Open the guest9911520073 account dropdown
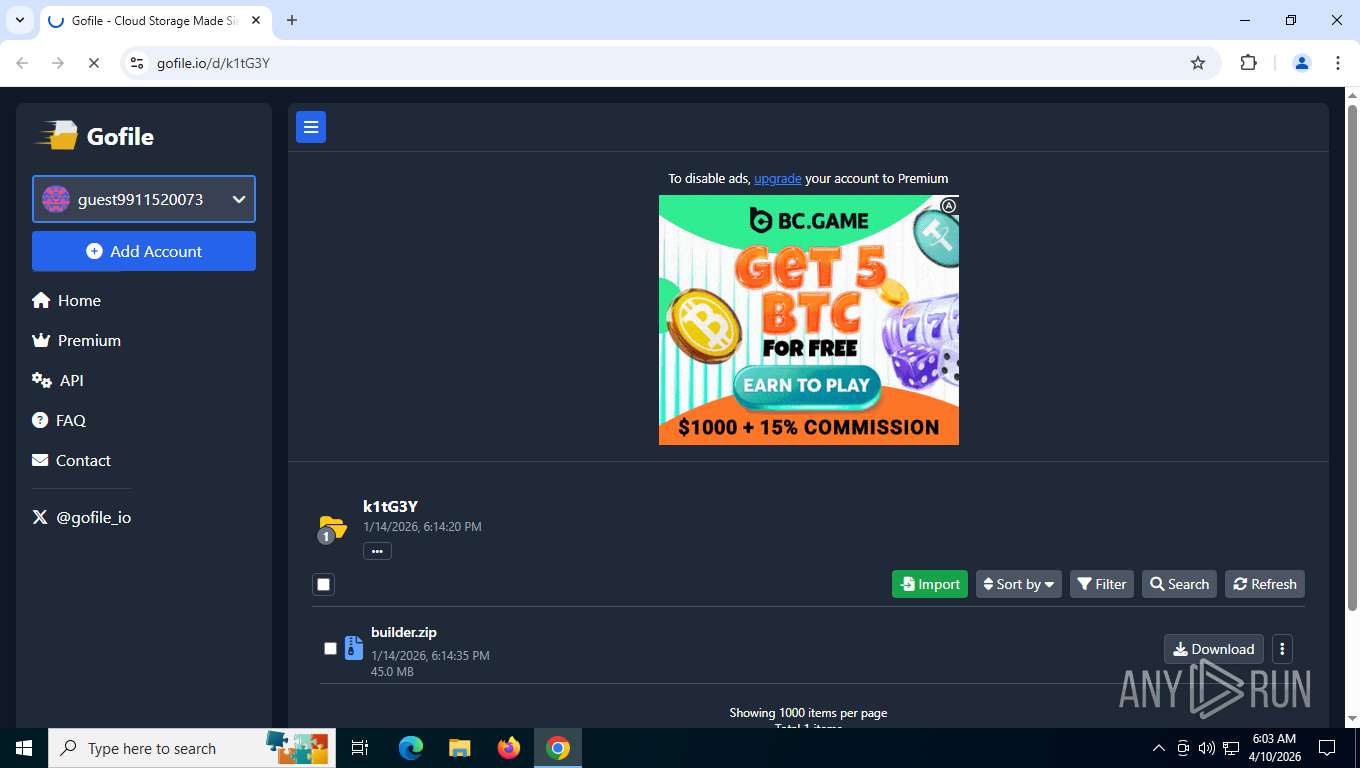This screenshot has height=768, width=1360. (144, 199)
